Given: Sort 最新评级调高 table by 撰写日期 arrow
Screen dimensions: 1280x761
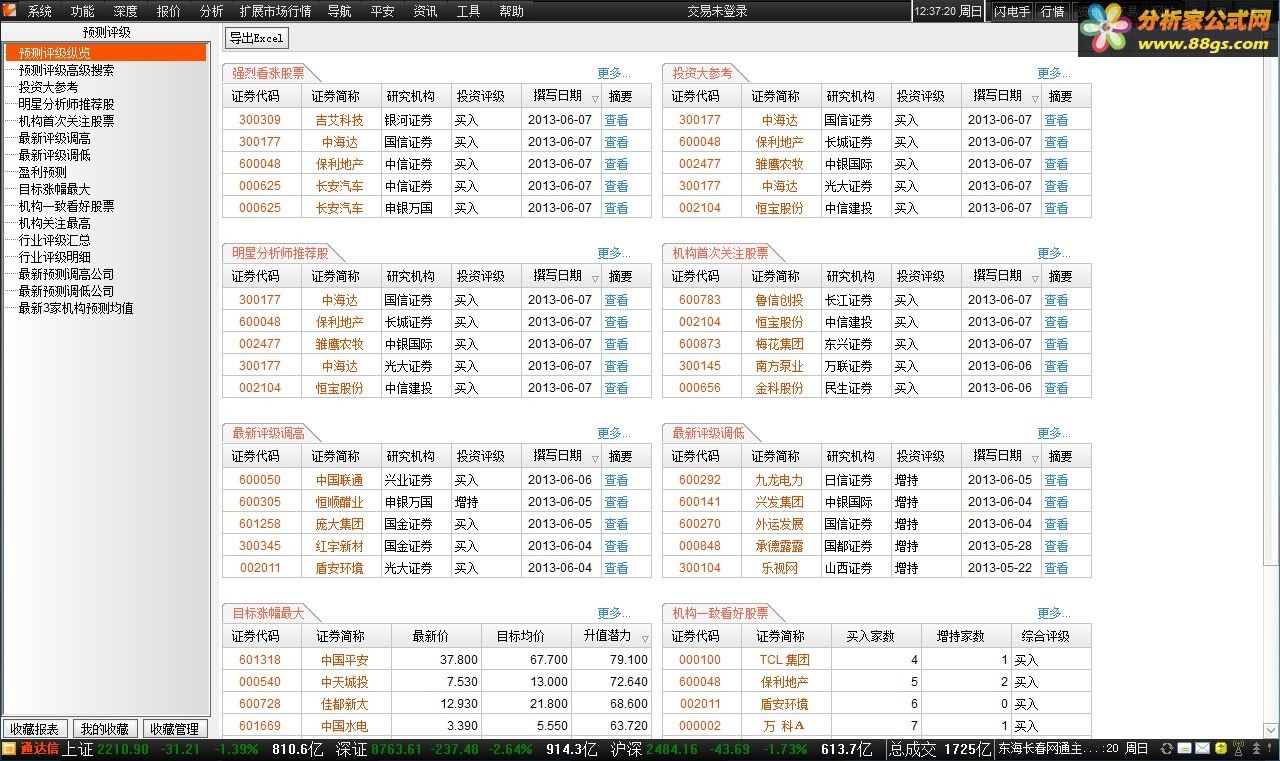Looking at the screenshot, I should [x=595, y=458].
